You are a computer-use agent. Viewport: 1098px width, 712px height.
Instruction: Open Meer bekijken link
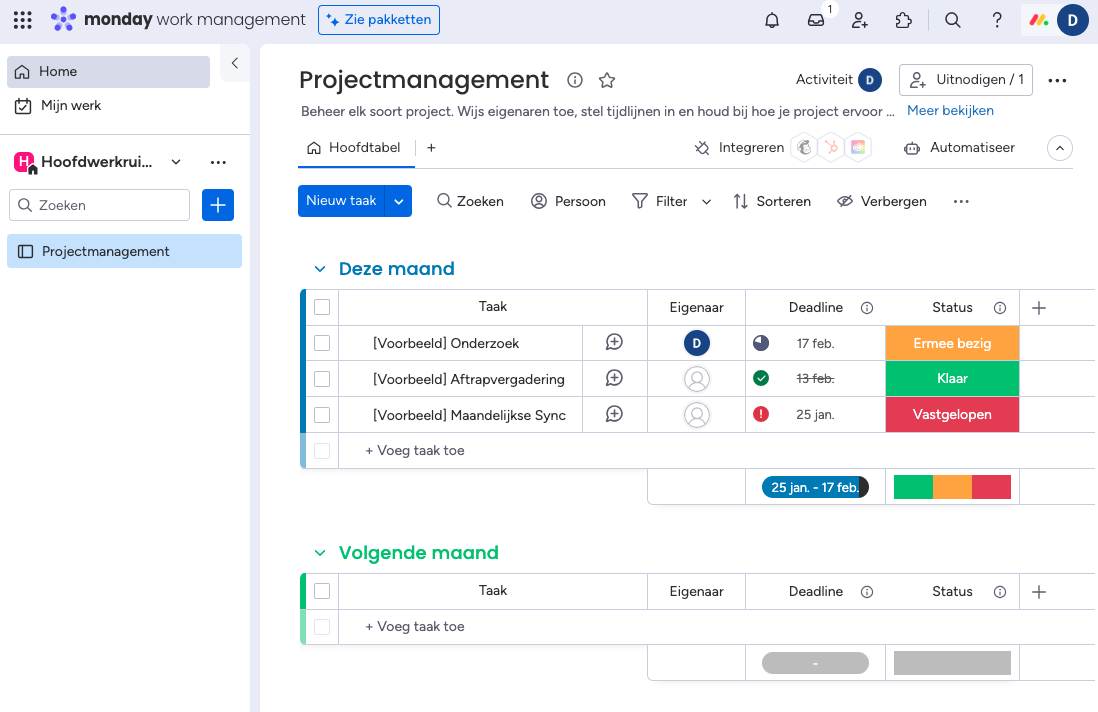950,111
